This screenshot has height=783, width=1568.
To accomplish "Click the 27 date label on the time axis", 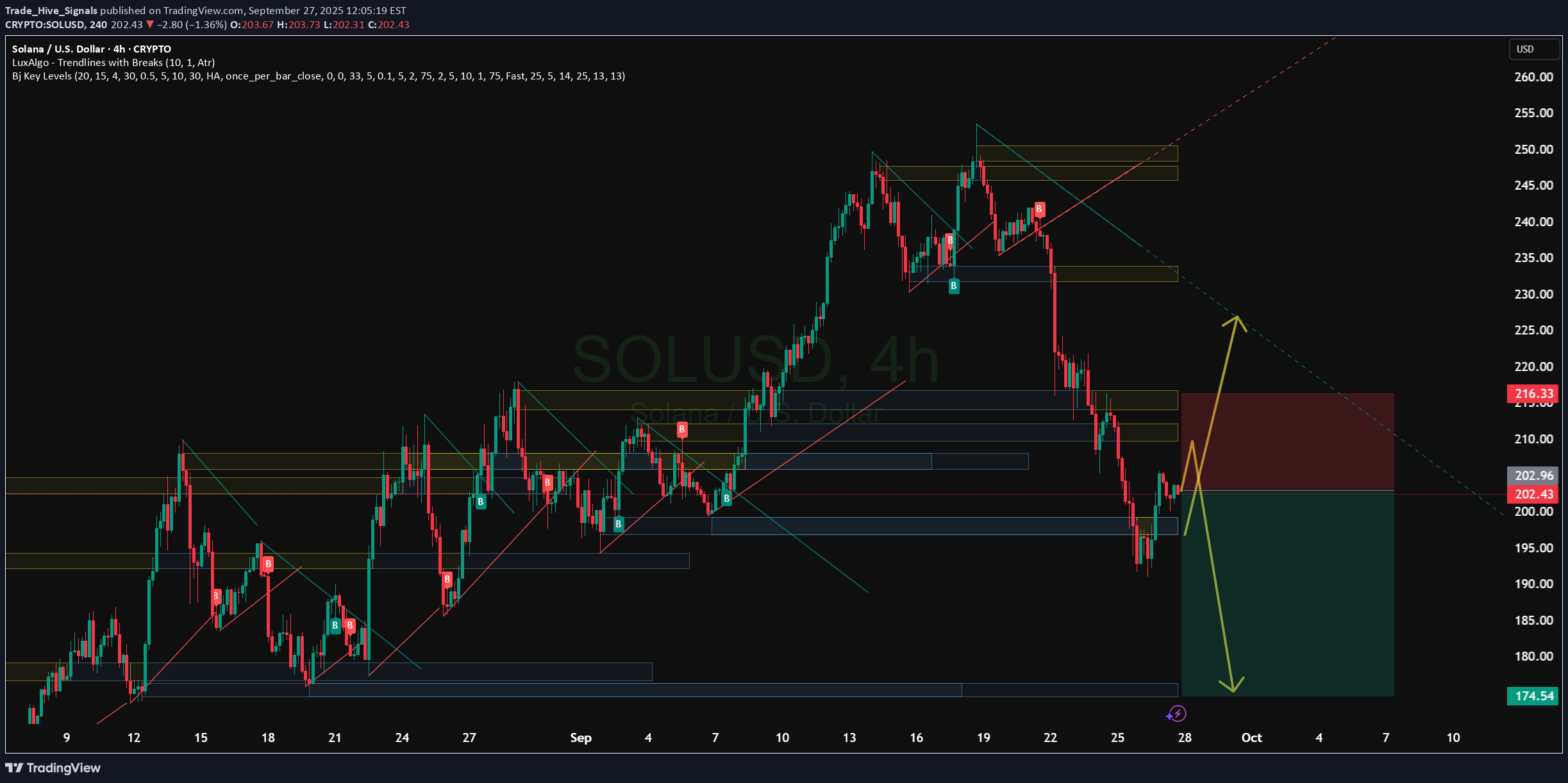I will coord(469,738).
